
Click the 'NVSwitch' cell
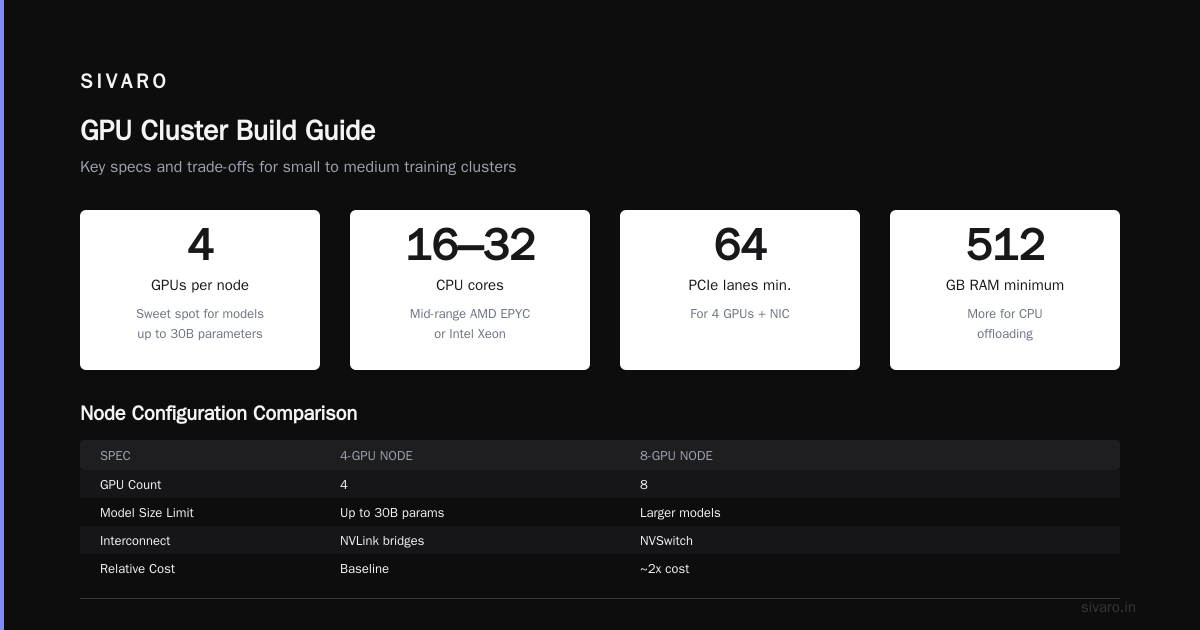pyautogui.click(x=666, y=540)
